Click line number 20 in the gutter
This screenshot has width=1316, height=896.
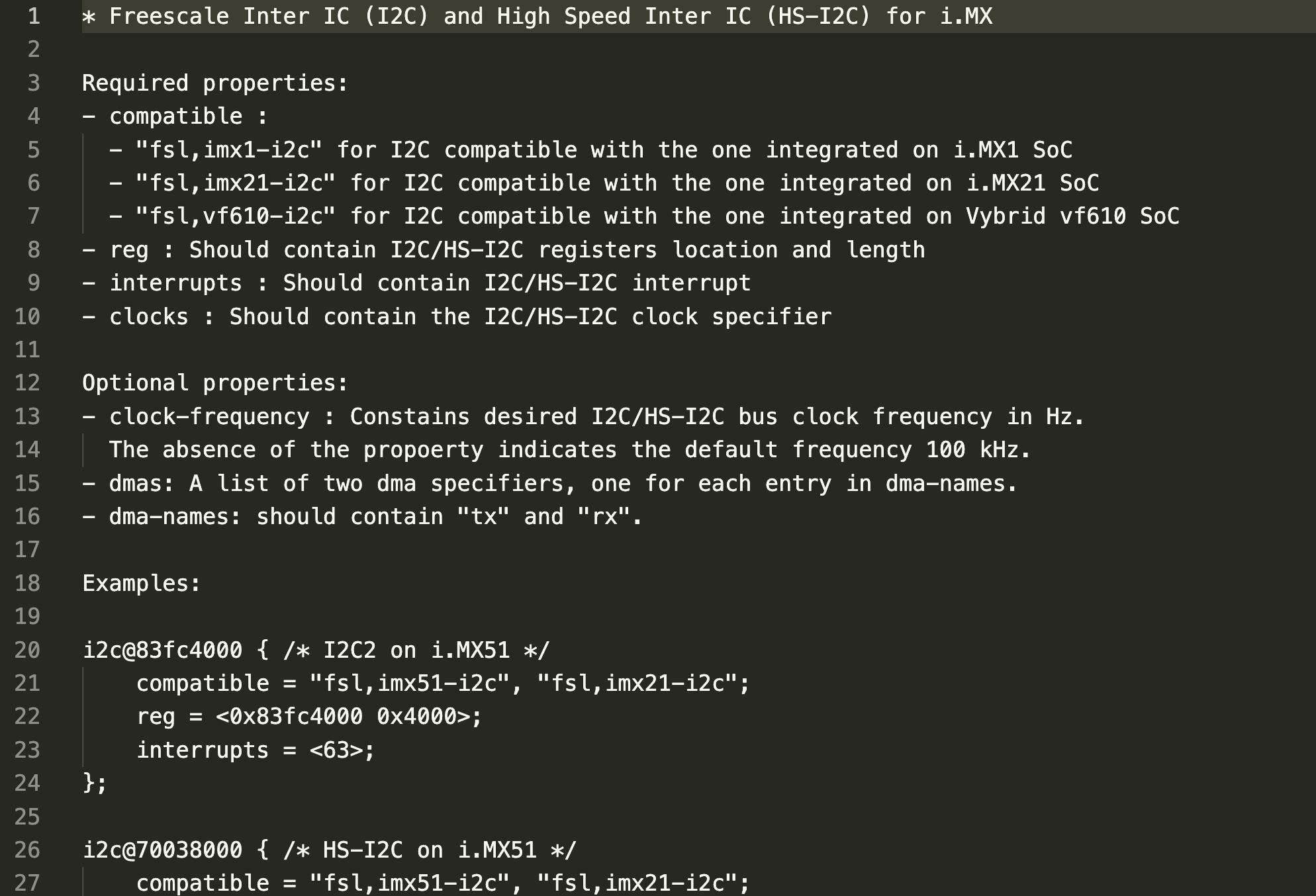pyautogui.click(x=27, y=650)
